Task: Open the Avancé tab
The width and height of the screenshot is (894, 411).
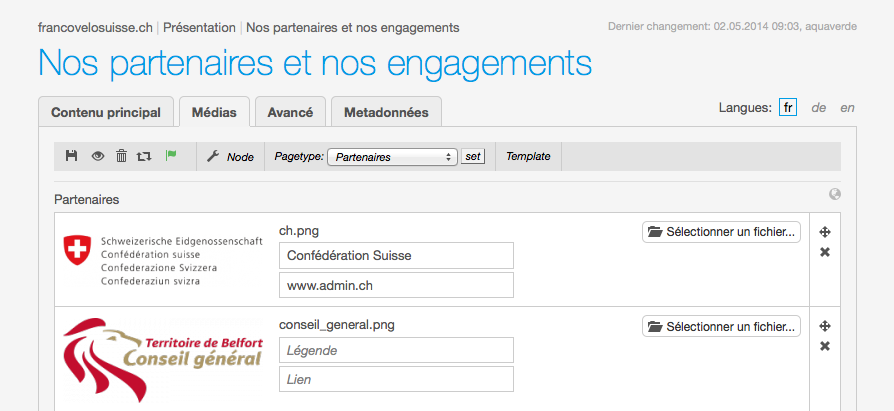Action: coord(290,112)
